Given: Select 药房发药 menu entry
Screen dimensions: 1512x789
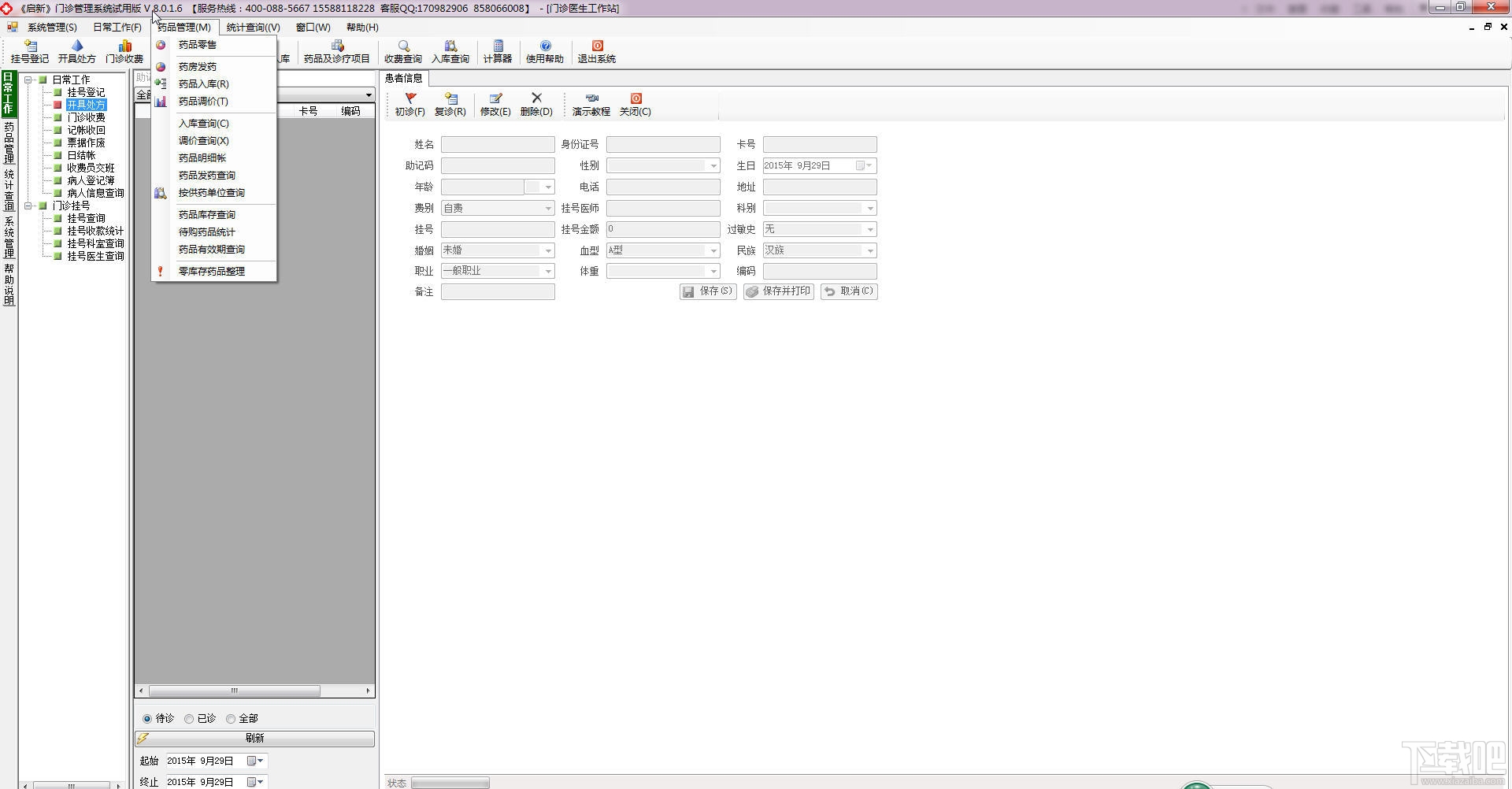Looking at the screenshot, I should click(214, 67).
